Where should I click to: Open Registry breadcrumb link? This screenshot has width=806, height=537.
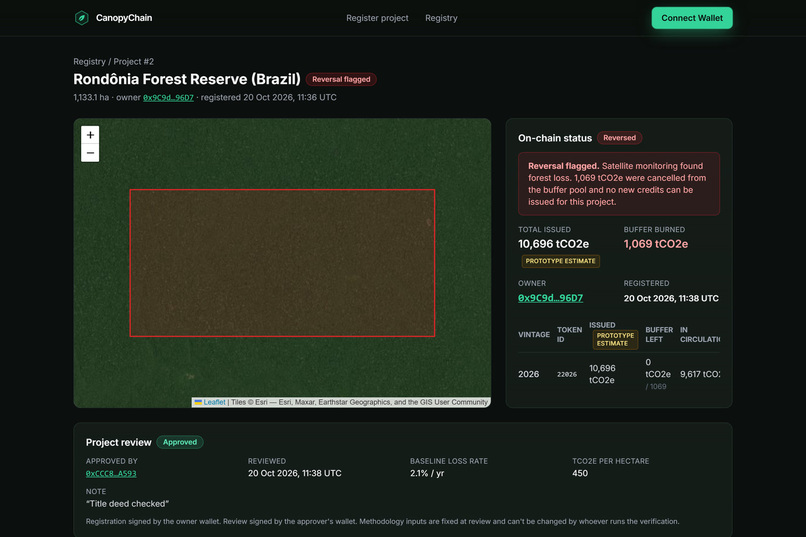tap(89, 61)
